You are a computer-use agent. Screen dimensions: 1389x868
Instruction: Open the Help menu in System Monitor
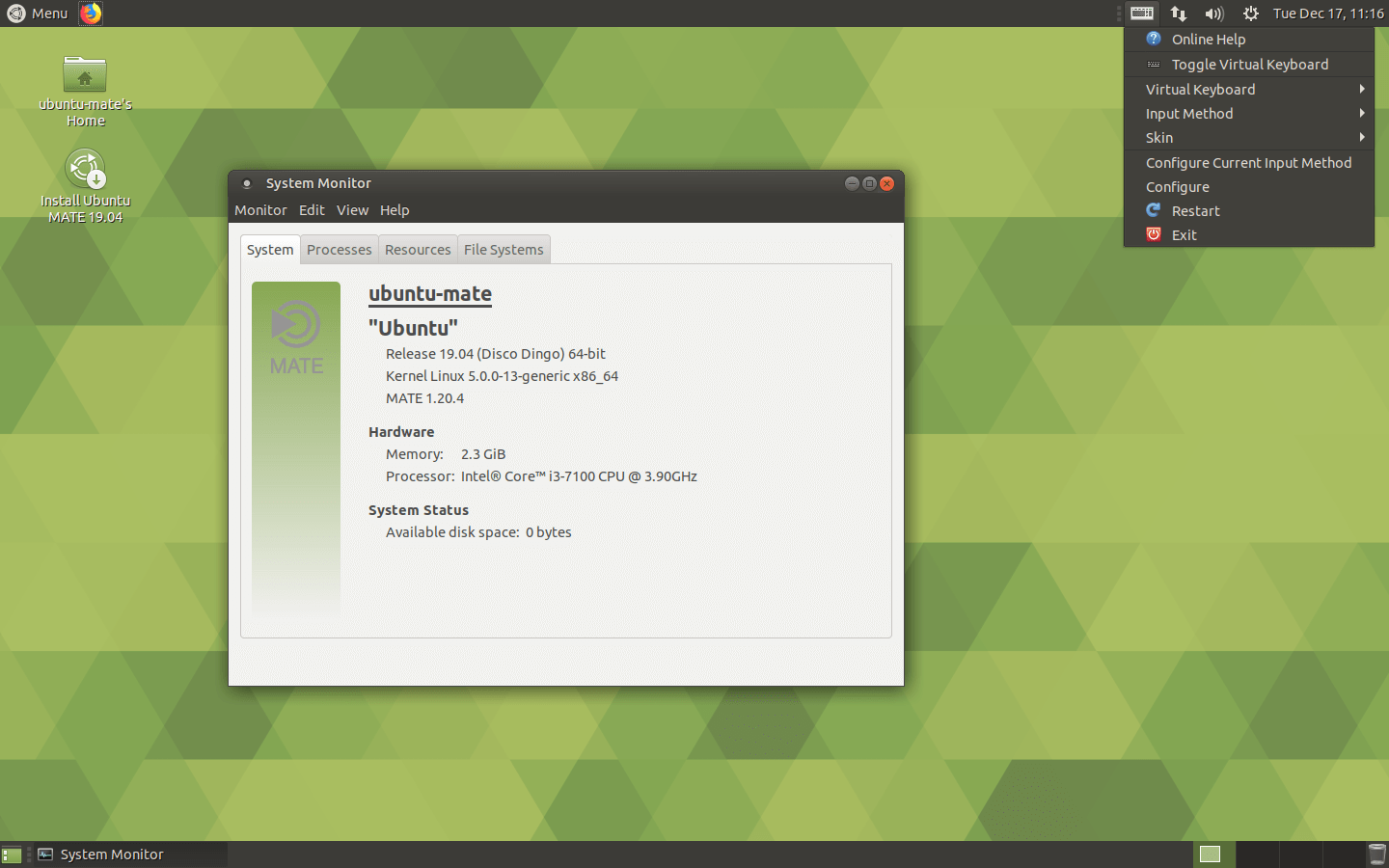coord(395,210)
